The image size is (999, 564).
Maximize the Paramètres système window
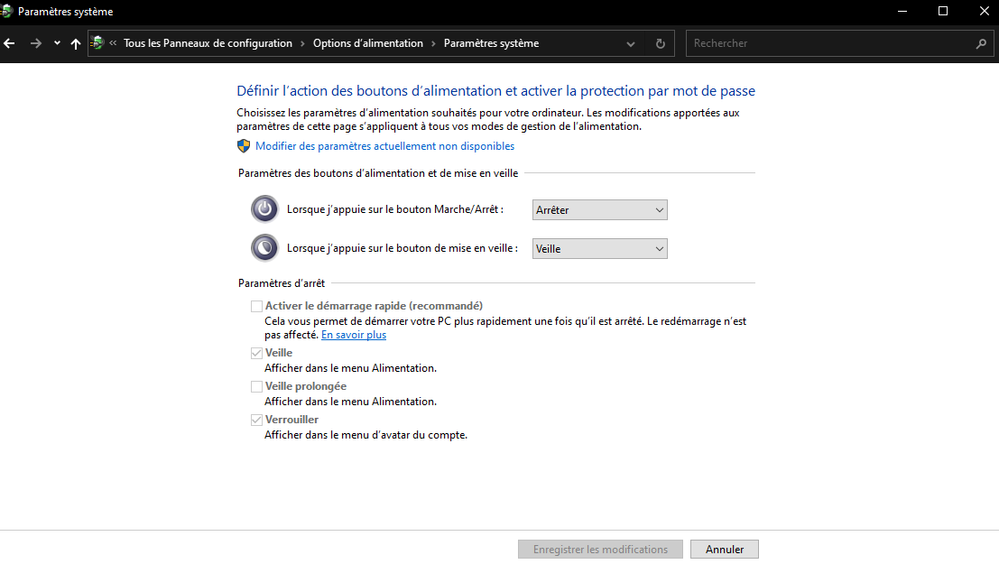click(943, 11)
